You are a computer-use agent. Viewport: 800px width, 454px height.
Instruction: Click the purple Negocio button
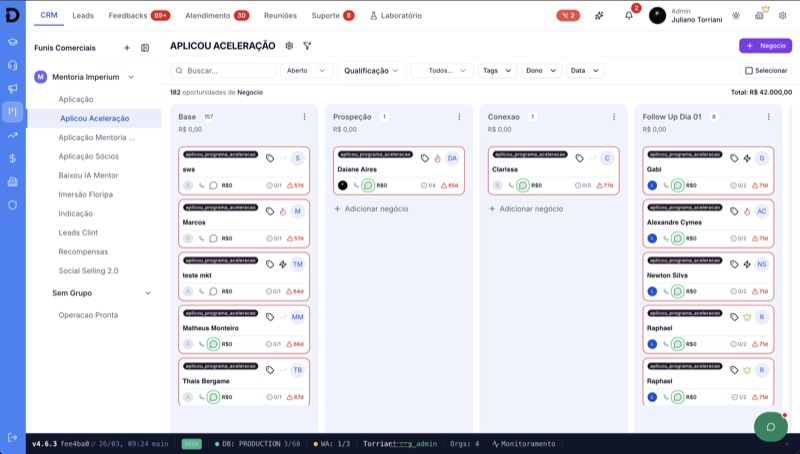point(765,46)
